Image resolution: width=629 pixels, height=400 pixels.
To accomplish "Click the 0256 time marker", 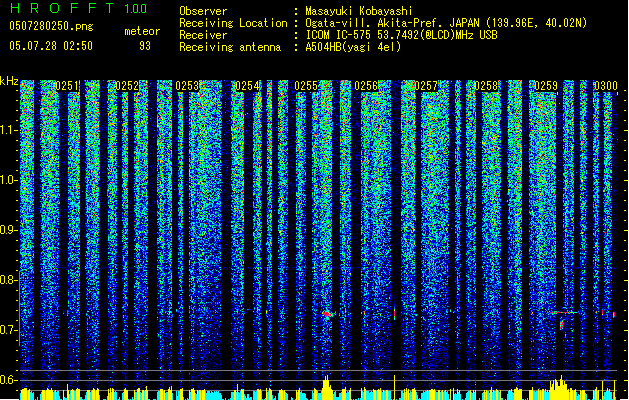I will 366,86.
